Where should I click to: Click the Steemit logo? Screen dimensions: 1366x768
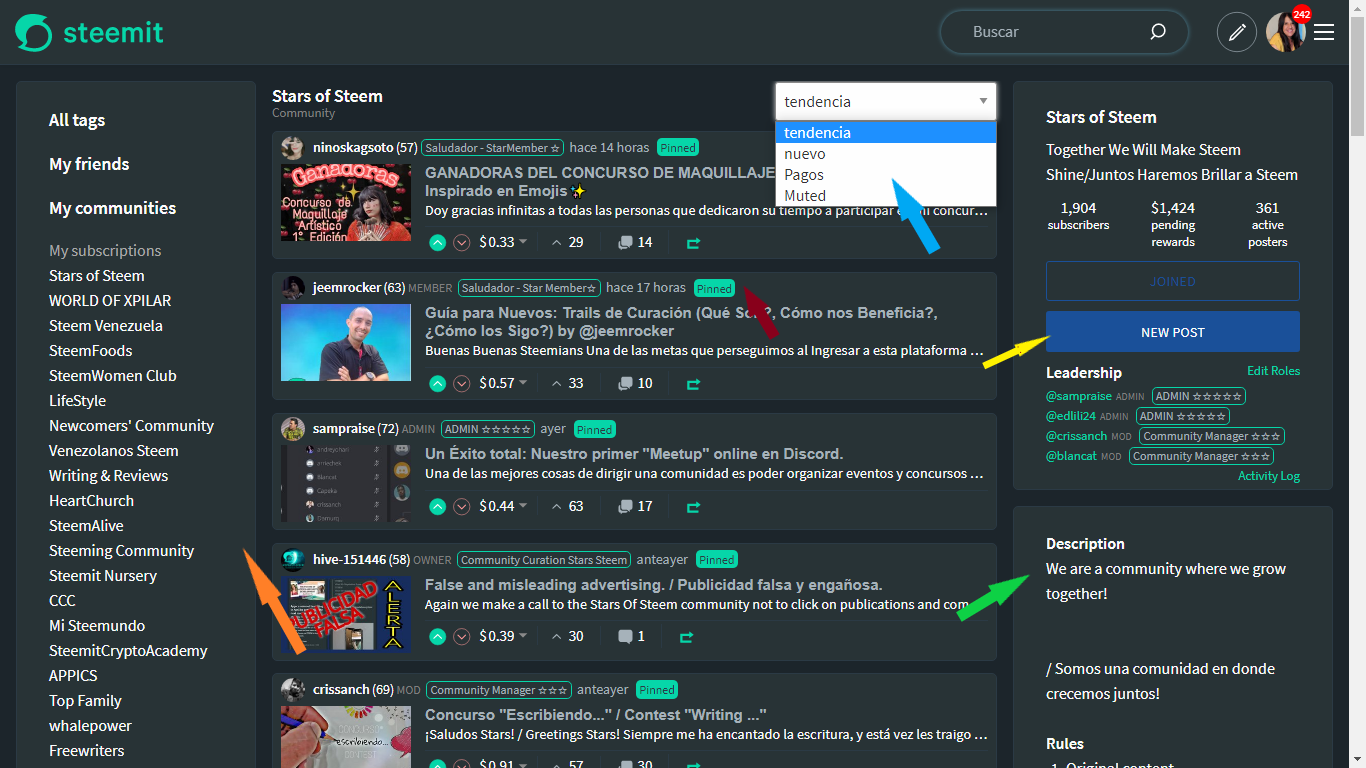point(89,32)
